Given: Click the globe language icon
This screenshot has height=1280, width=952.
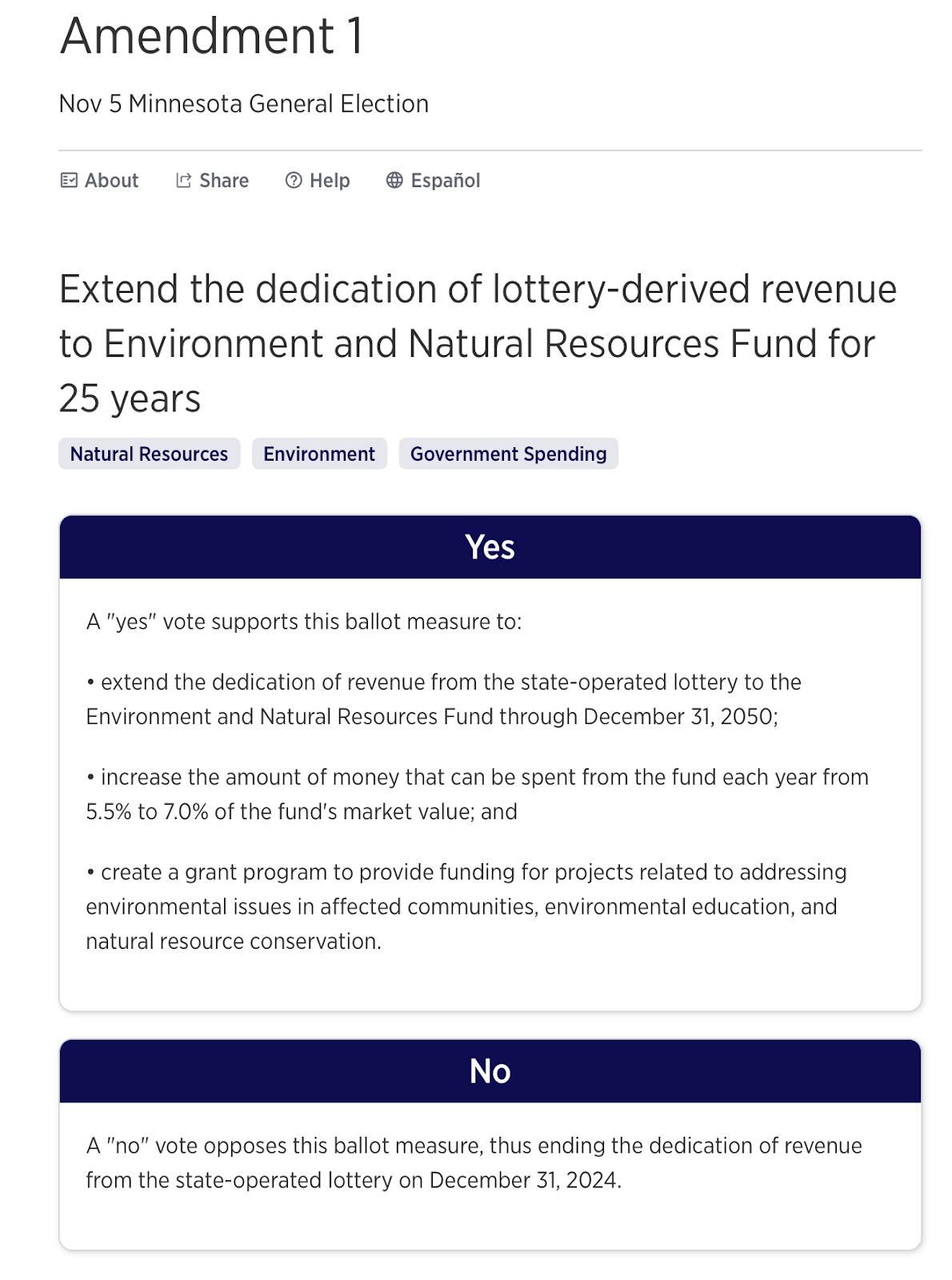Looking at the screenshot, I should pos(394,181).
